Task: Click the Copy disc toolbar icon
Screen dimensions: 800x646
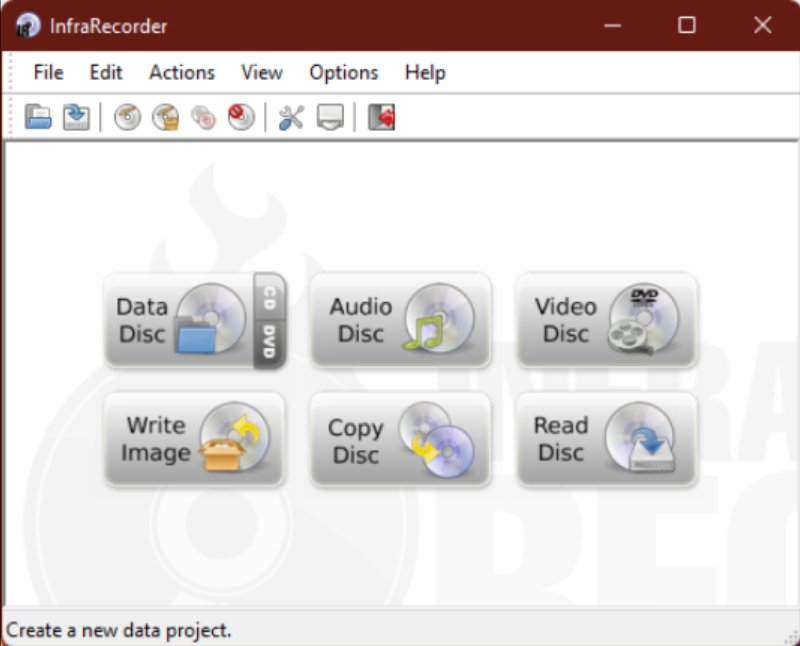Action: coord(204,117)
